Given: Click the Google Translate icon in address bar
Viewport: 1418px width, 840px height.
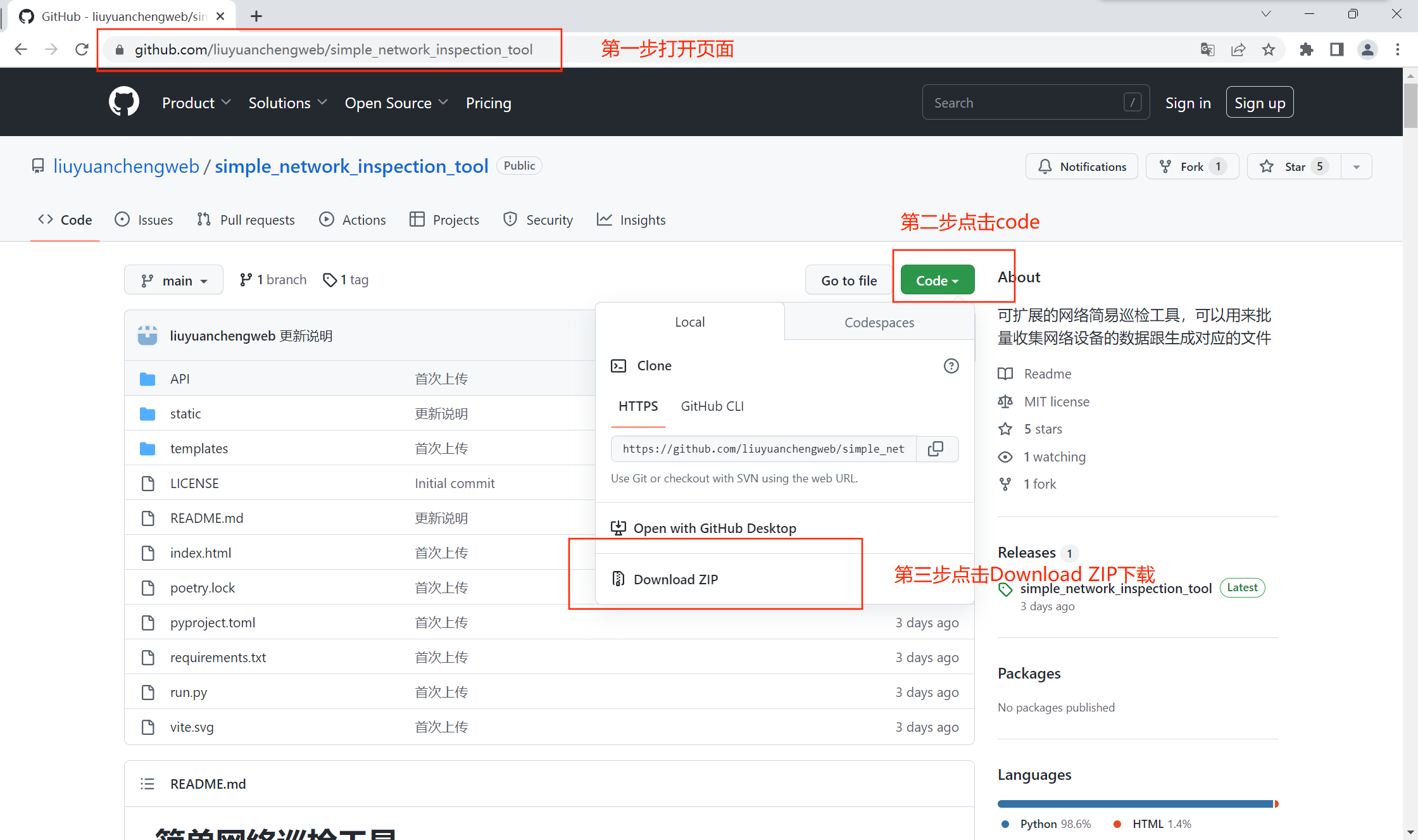Looking at the screenshot, I should (1208, 49).
